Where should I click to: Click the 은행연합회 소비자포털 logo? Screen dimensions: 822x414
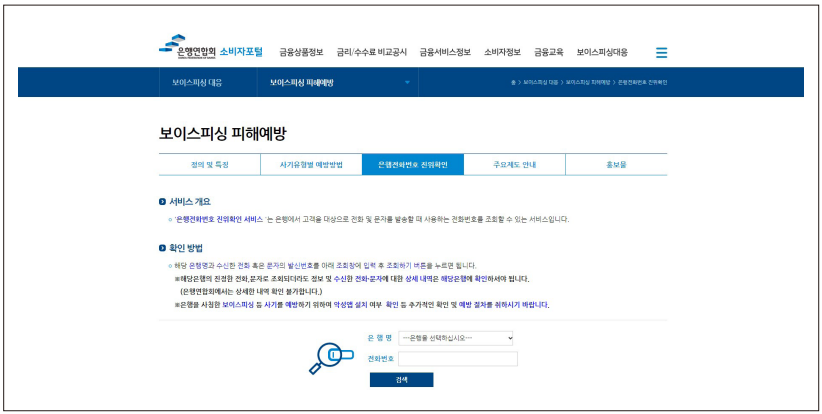pos(211,47)
